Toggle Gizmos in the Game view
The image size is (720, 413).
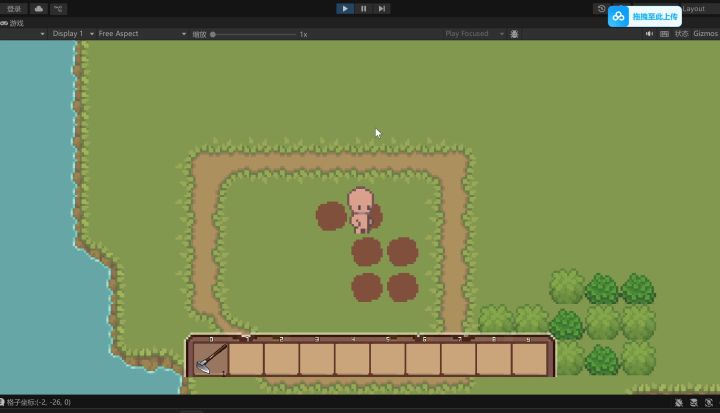point(705,34)
